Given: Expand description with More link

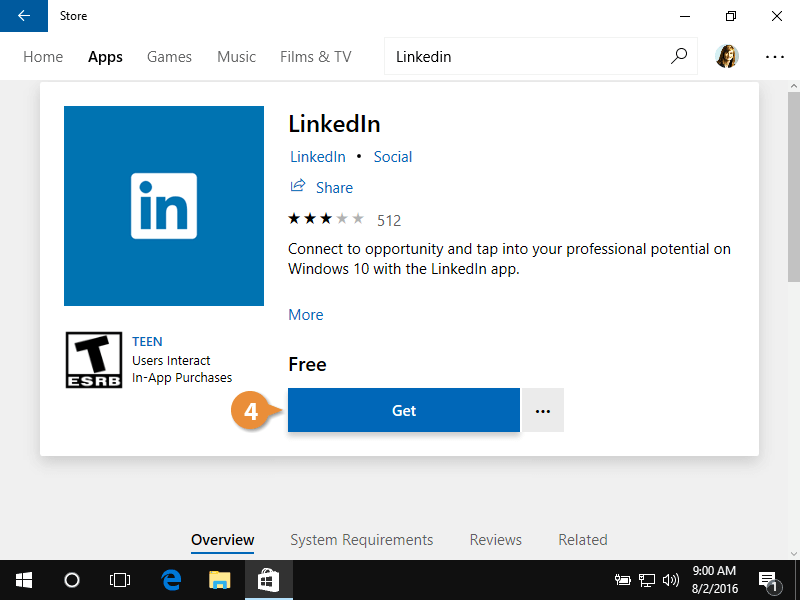Looking at the screenshot, I should pos(306,315).
